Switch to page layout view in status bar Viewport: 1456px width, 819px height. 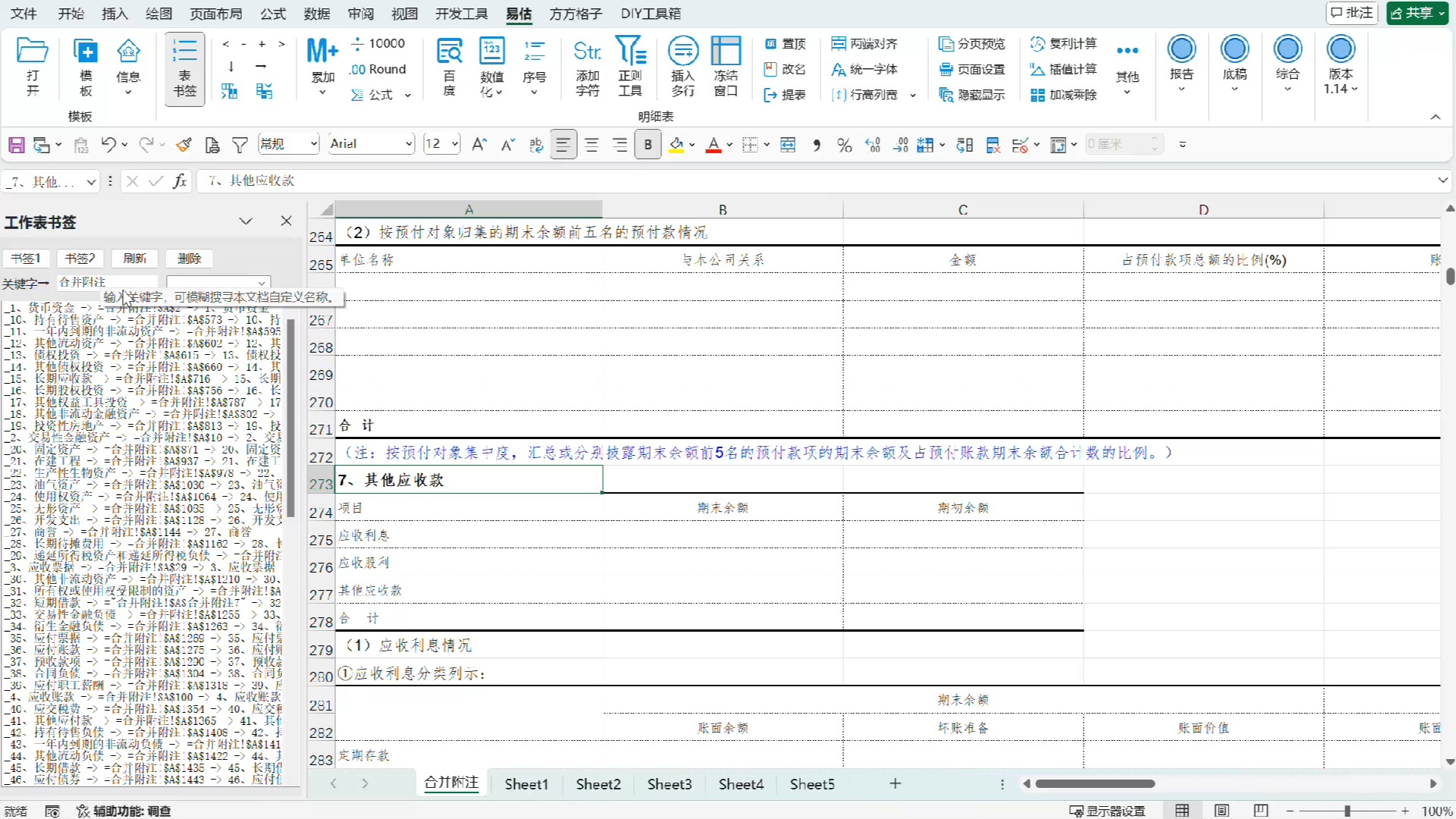point(1221,811)
